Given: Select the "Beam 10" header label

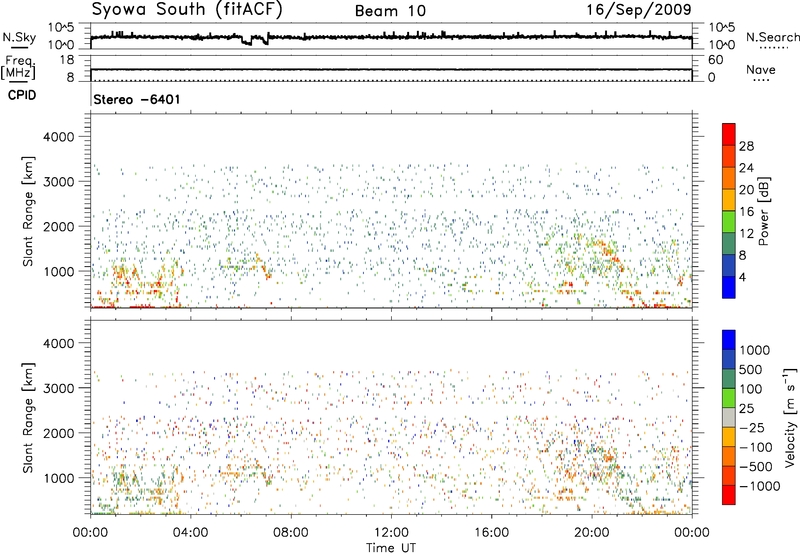Looking at the screenshot, I should tap(390, 11).
